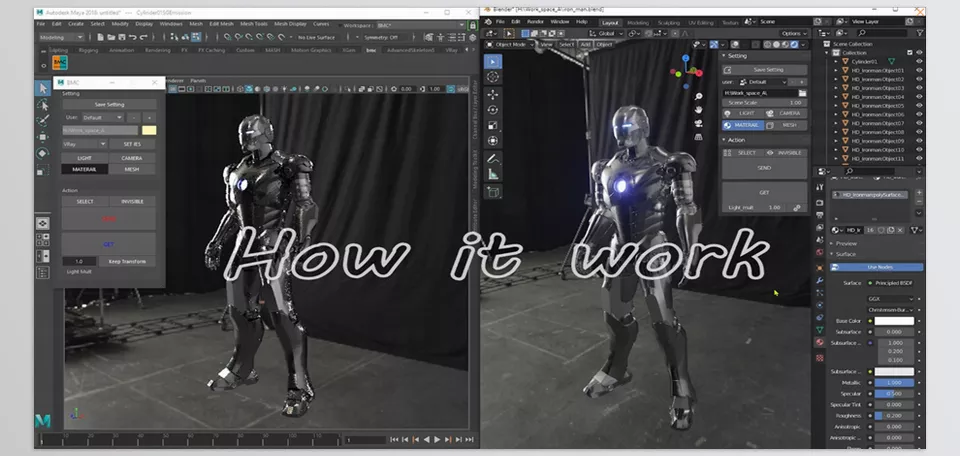960x456 pixels.
Task: Switch perspective/orthographic grid icon in Blender
Action: [x=699, y=137]
